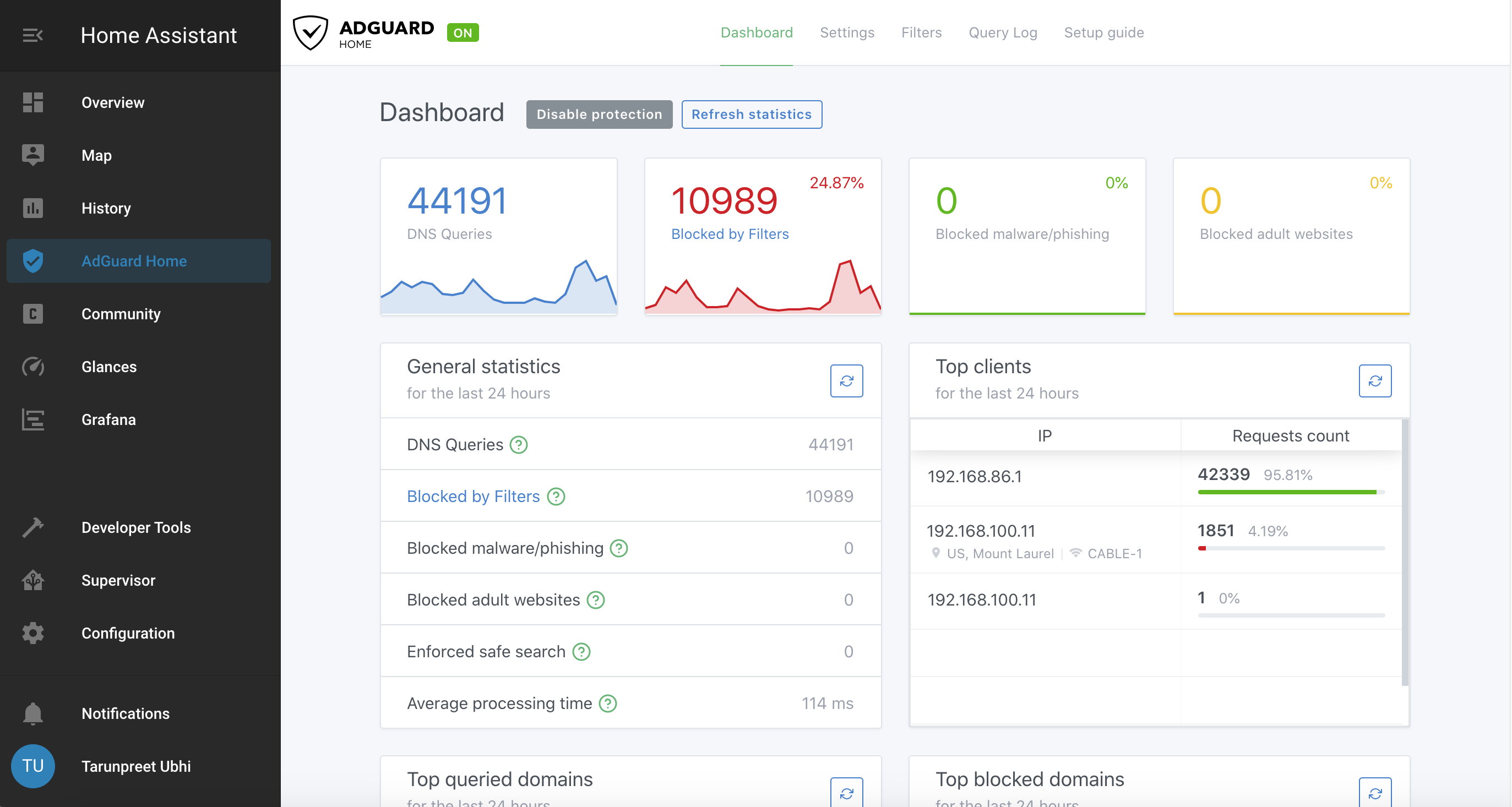Open the Query Log tab
The height and width of the screenshot is (807, 1512).
pyautogui.click(x=1002, y=32)
